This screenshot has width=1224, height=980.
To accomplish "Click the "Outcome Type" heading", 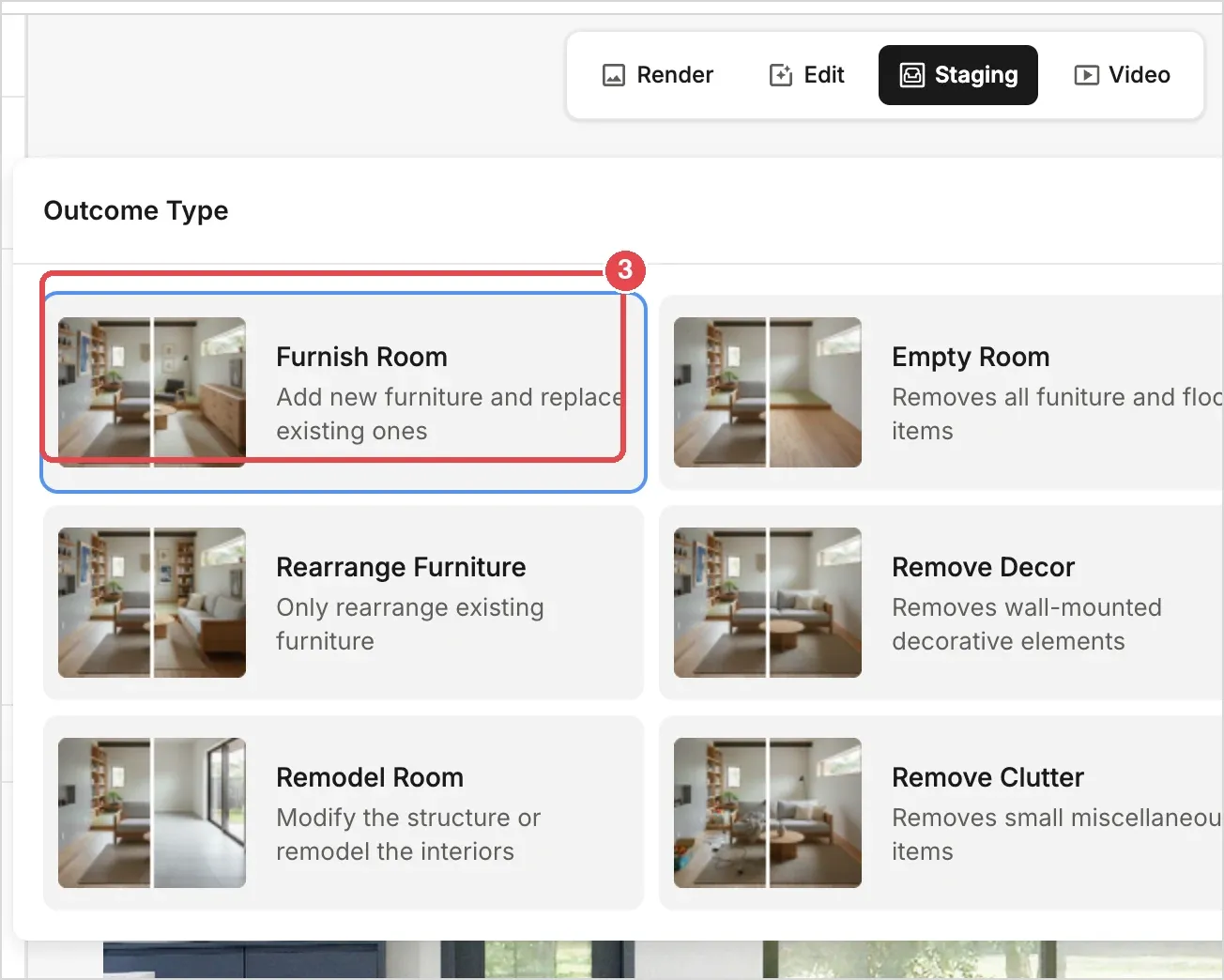I will [136, 210].
